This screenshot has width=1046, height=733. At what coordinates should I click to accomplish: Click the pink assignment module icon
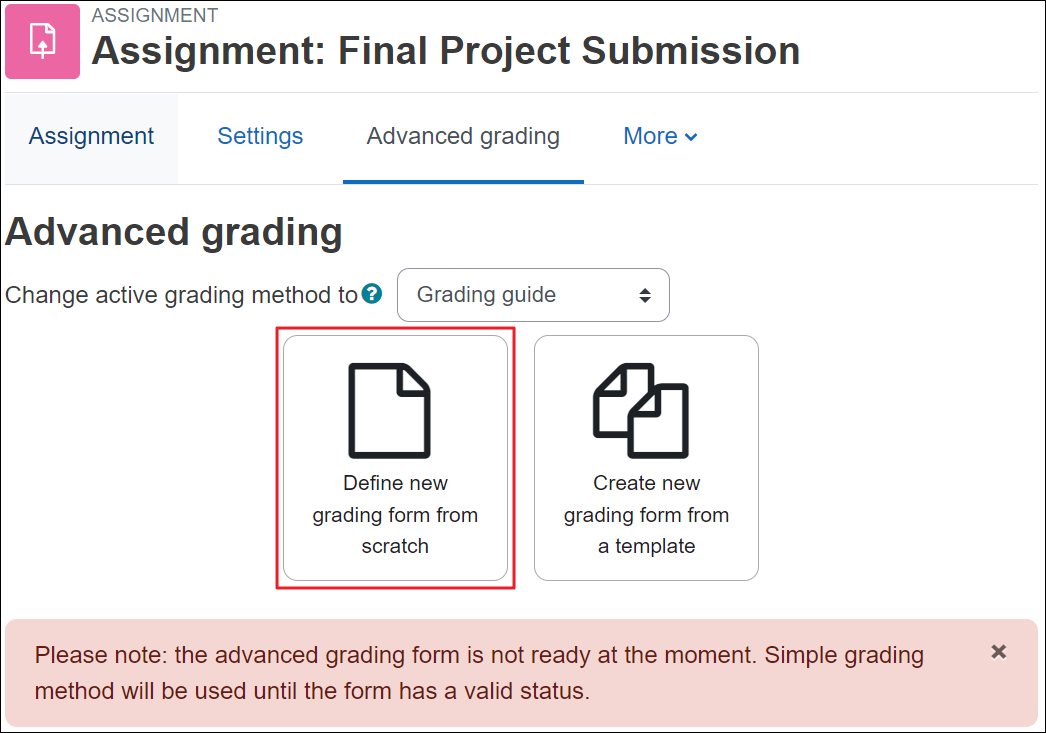tap(42, 41)
